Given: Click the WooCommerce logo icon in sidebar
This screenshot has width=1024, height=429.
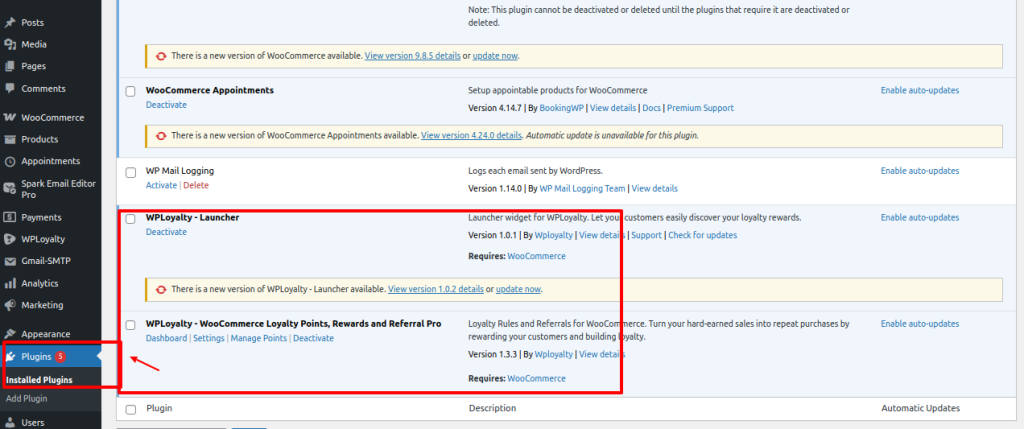Looking at the screenshot, I should [10, 118].
